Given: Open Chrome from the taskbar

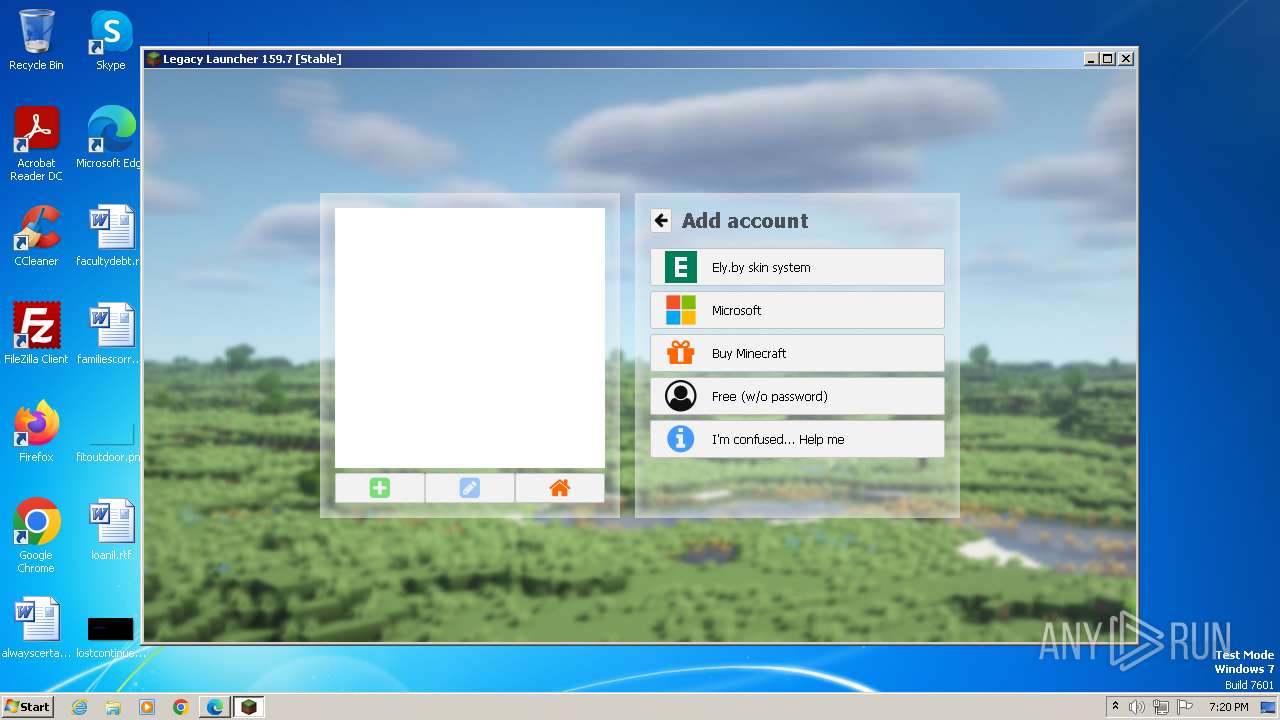Looking at the screenshot, I should pyautogui.click(x=181, y=707).
